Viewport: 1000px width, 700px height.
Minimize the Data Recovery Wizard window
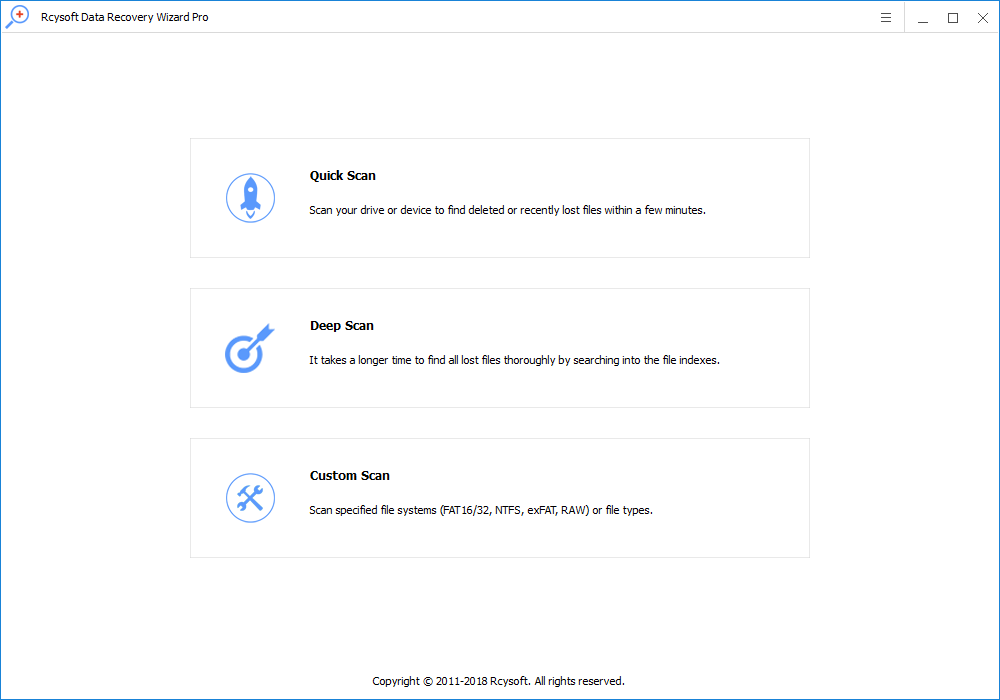pyautogui.click(x=922, y=18)
